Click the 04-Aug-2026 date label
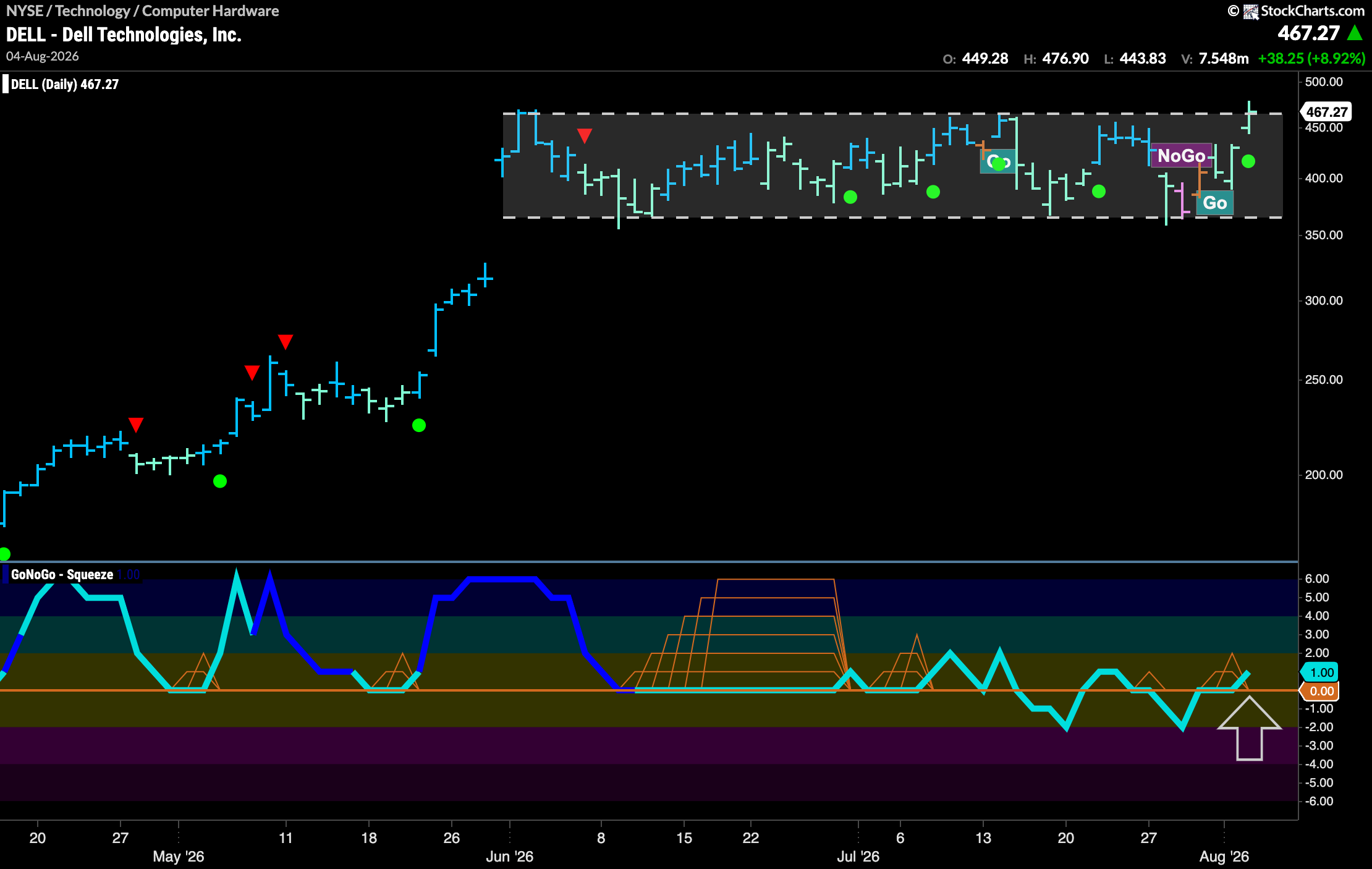The height and width of the screenshot is (869, 1372). pos(43,56)
